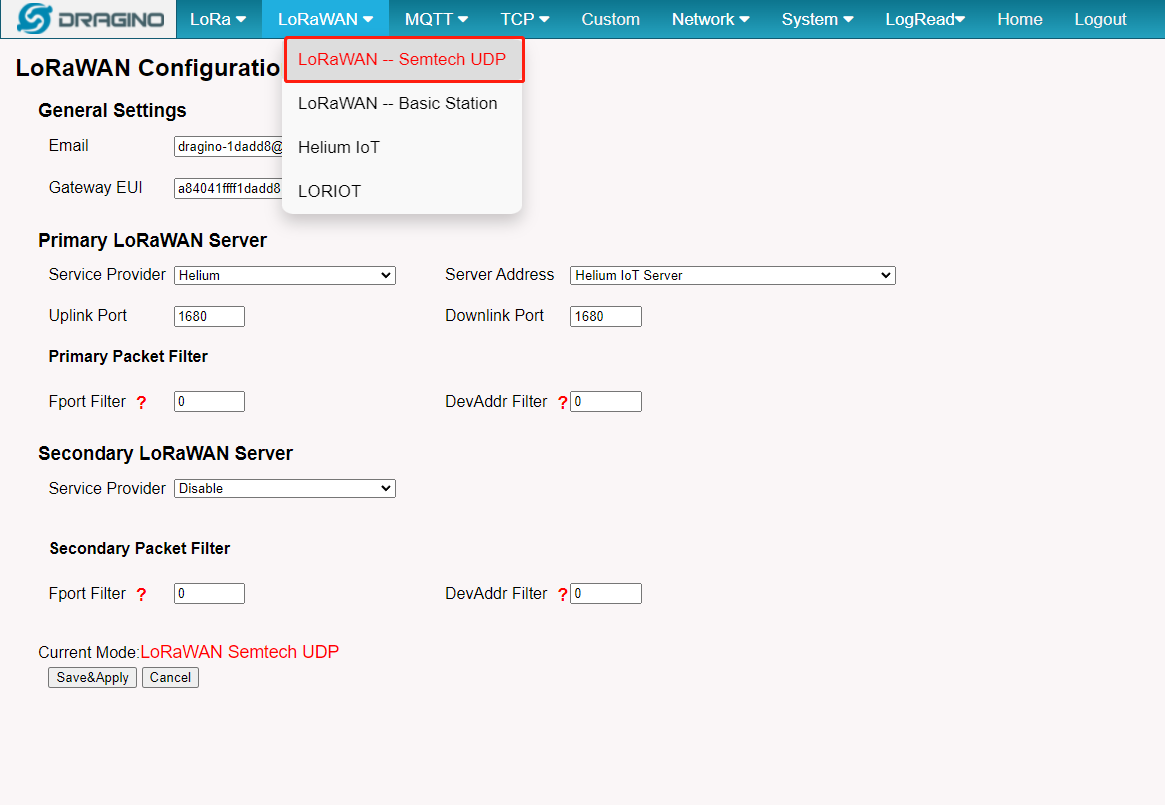Click the Primary LoRaWAN Server heading
The width and height of the screenshot is (1165, 805).
(152, 240)
